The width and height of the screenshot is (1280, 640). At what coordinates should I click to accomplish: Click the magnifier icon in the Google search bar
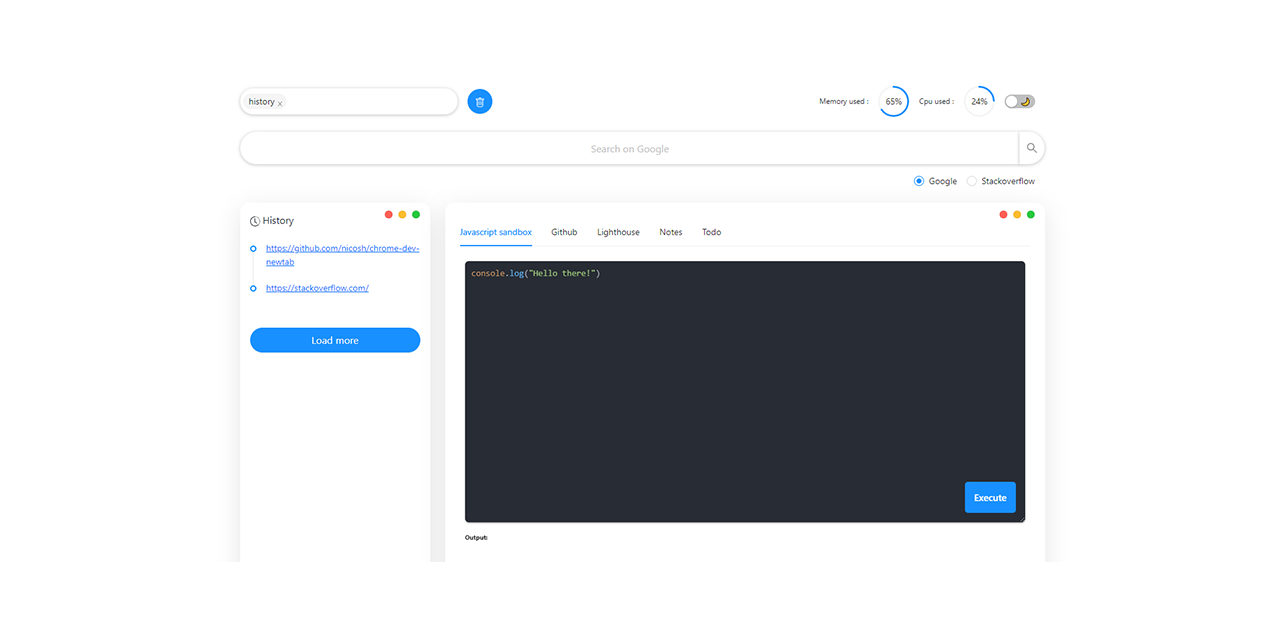(1031, 147)
